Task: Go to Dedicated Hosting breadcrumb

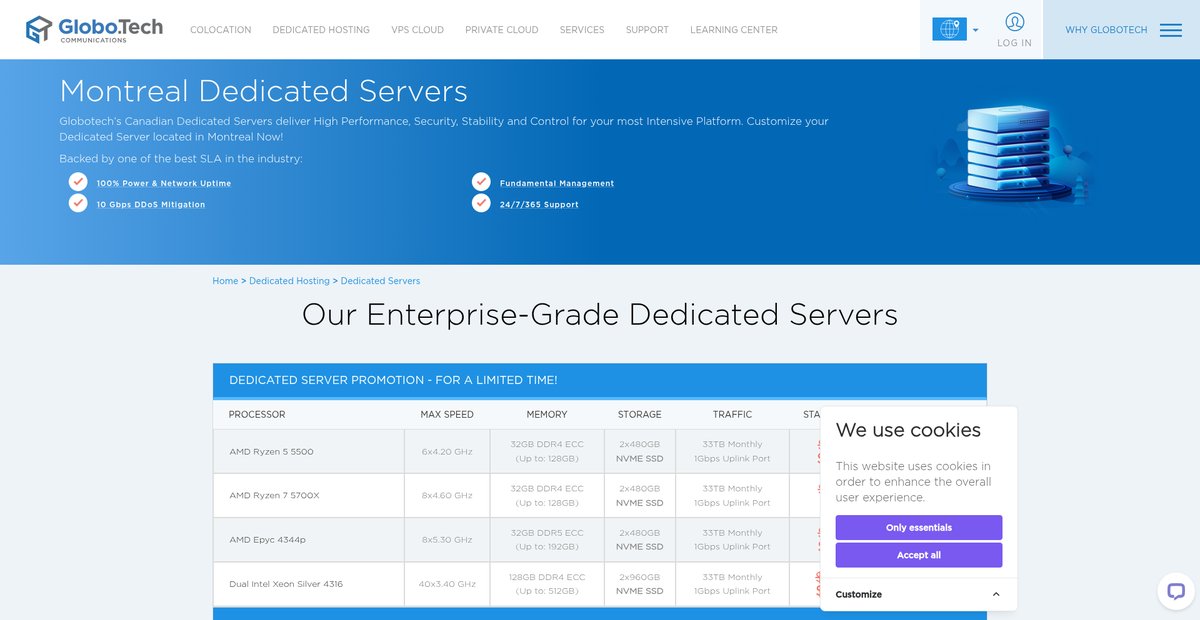Action: coord(289,281)
